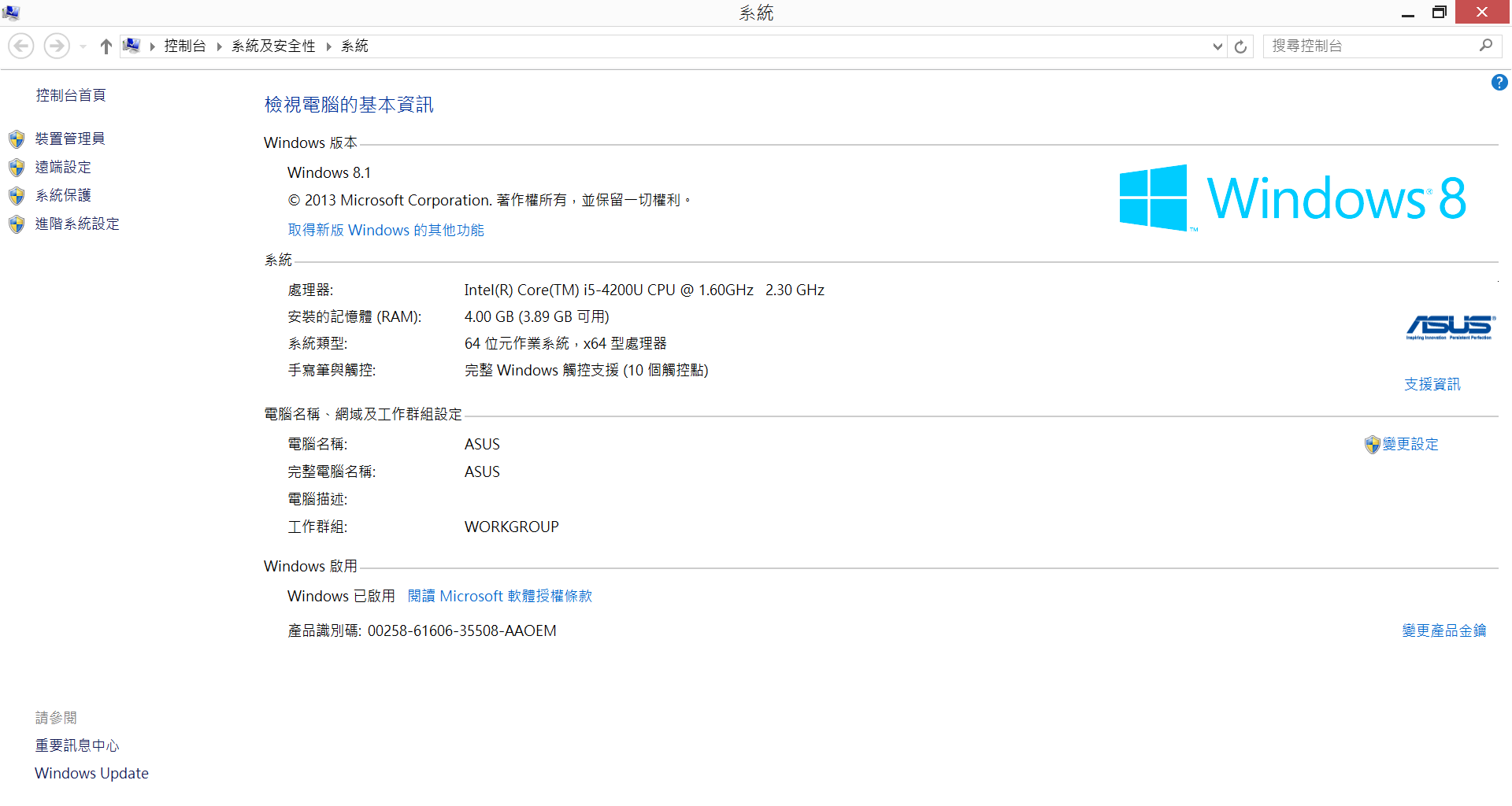The height and width of the screenshot is (806, 1512).
Task: Click the search magnifier icon
Action: [x=1485, y=46]
